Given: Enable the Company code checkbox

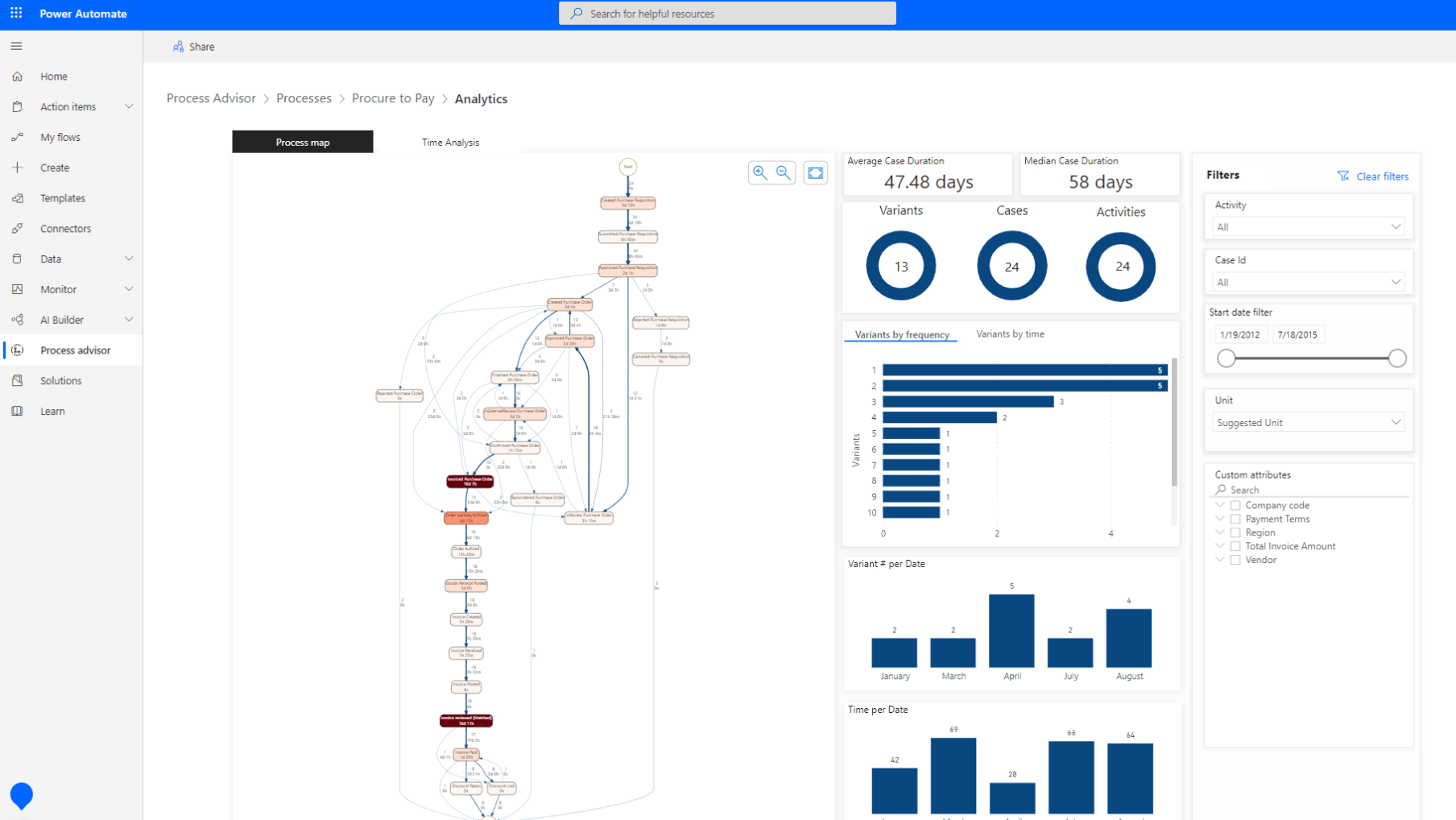Looking at the screenshot, I should coord(1235,506).
